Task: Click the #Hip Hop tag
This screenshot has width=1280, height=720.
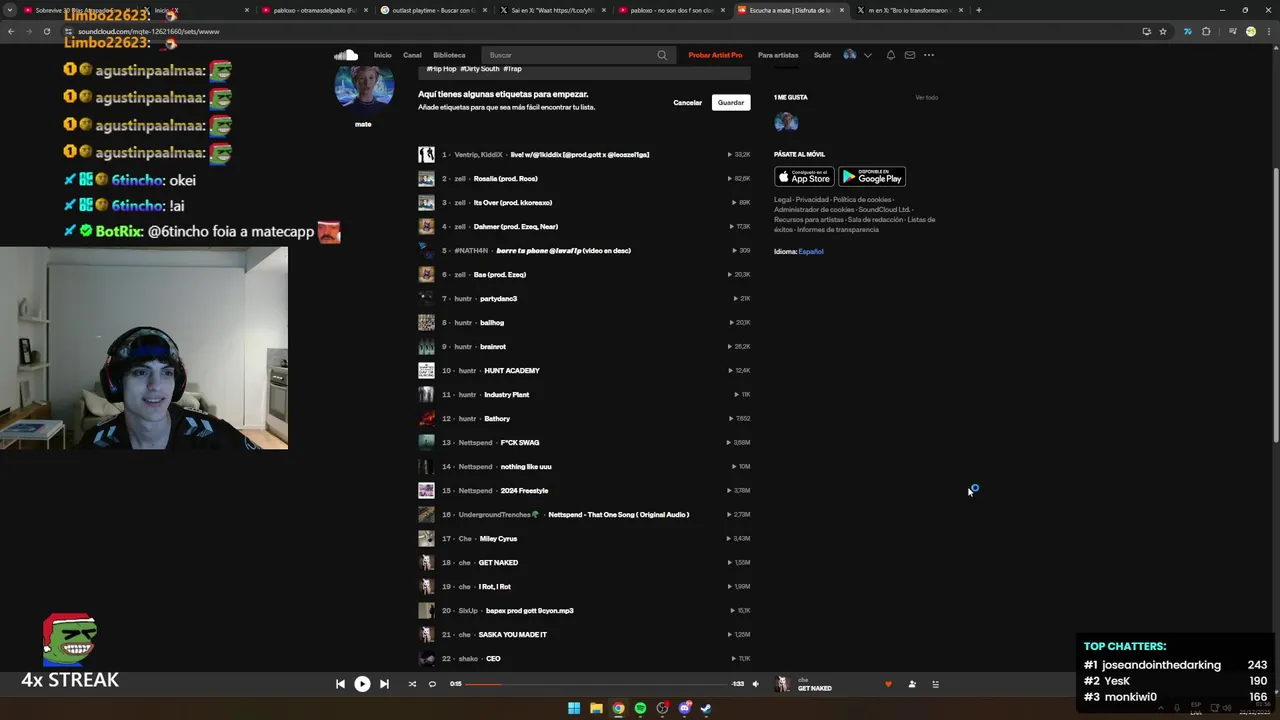Action: pyautogui.click(x=441, y=69)
